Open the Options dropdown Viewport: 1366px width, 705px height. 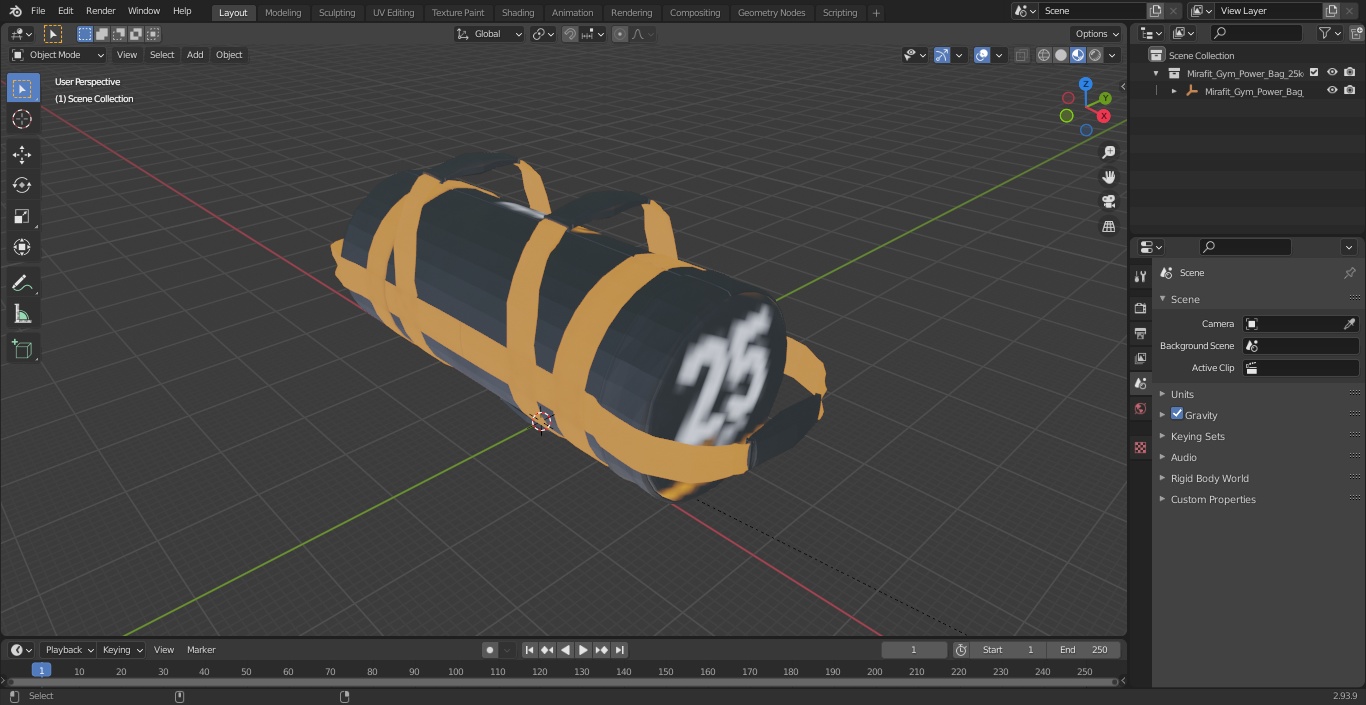click(x=1097, y=33)
